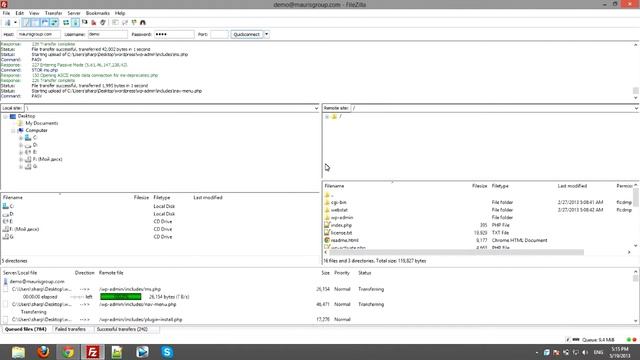Select the webstat folder icon in remote list
Screen dimensions: 640x360
(327, 210)
